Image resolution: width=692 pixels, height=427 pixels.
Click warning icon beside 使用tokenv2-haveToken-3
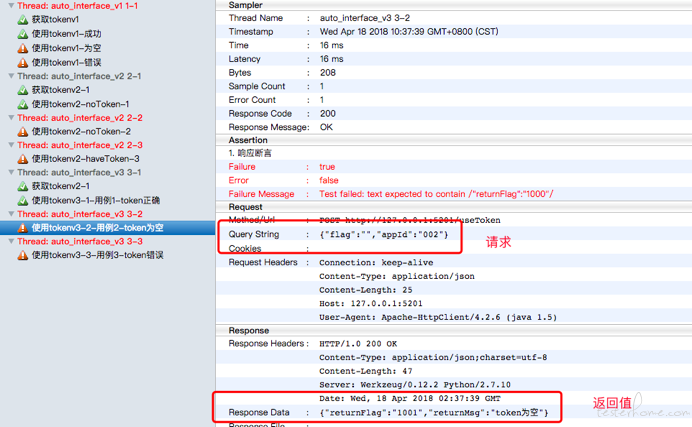(x=22, y=159)
